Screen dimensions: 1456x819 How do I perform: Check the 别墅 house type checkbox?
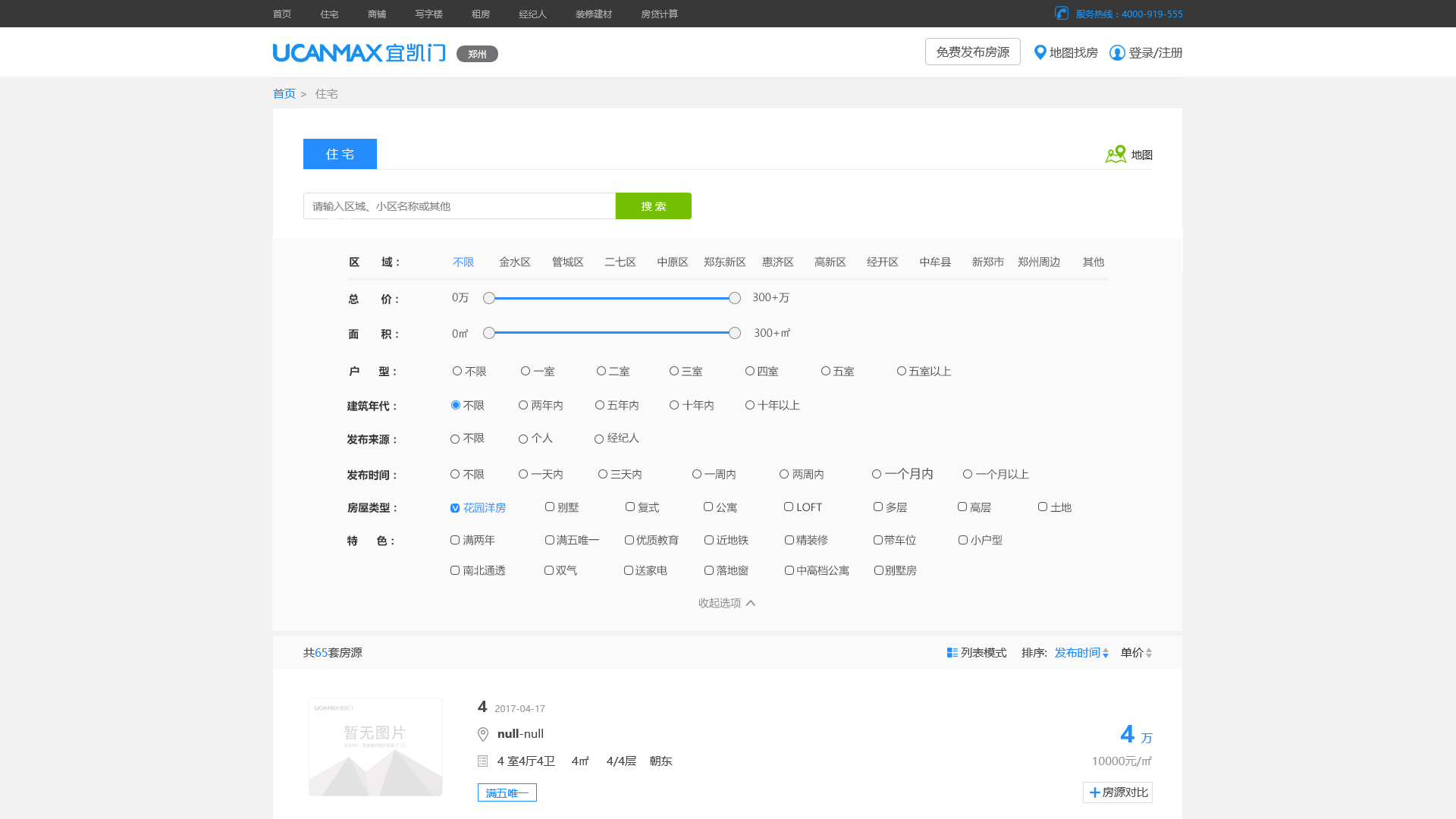pyautogui.click(x=550, y=507)
